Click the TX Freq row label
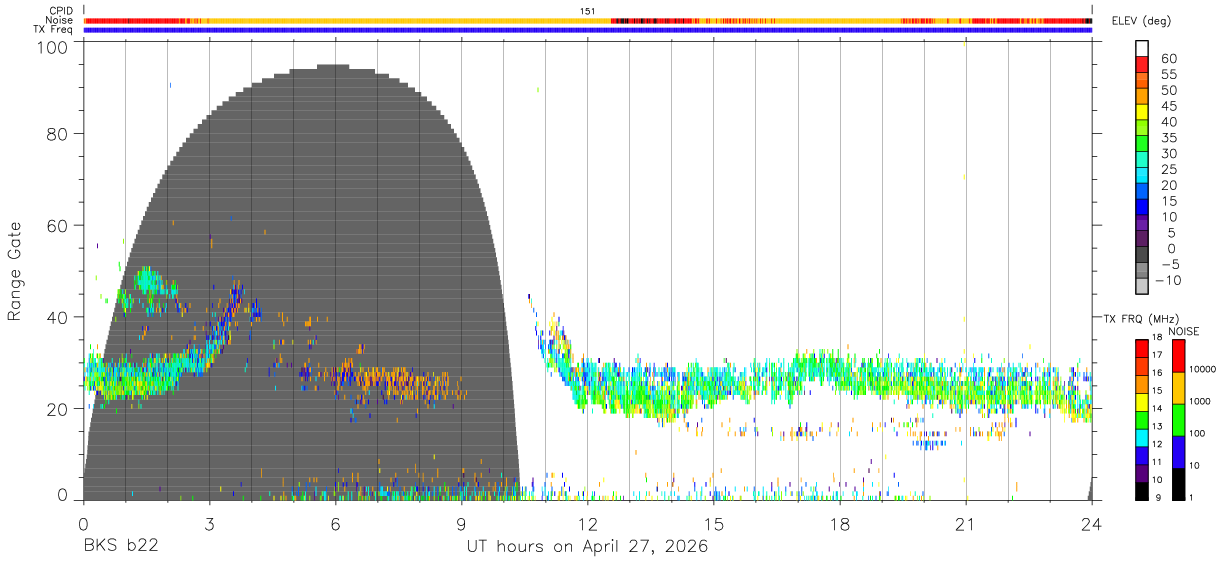The image size is (1228, 567). [x=53, y=29]
